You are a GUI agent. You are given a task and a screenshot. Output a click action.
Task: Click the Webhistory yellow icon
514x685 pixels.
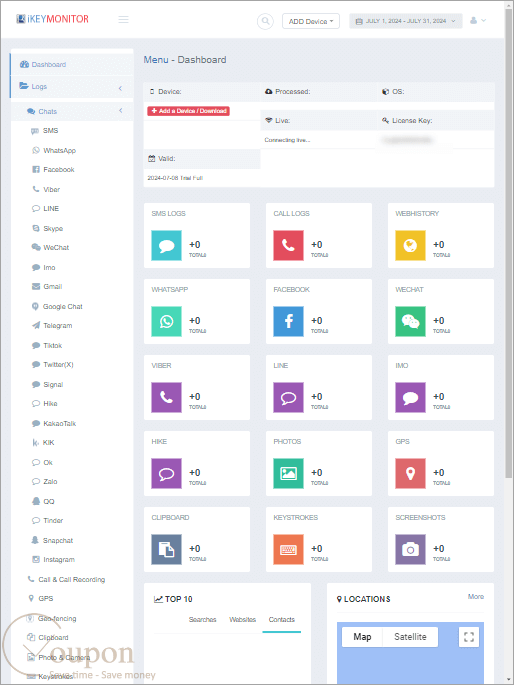point(410,246)
